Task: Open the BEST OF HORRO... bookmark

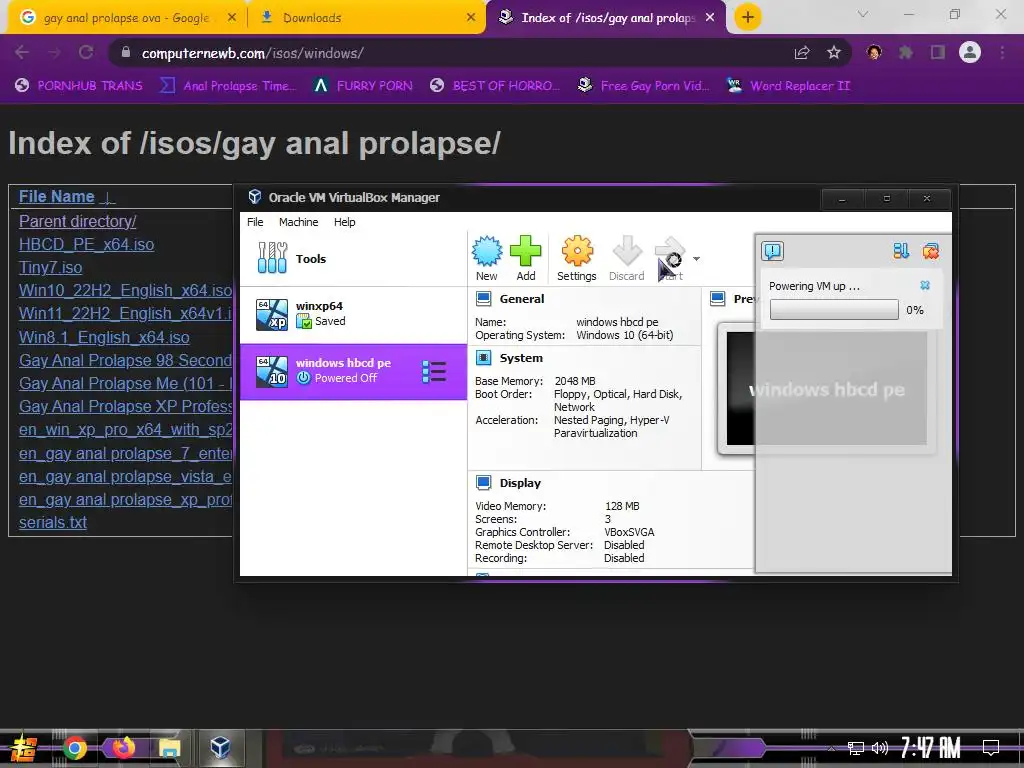Action: coord(496,86)
